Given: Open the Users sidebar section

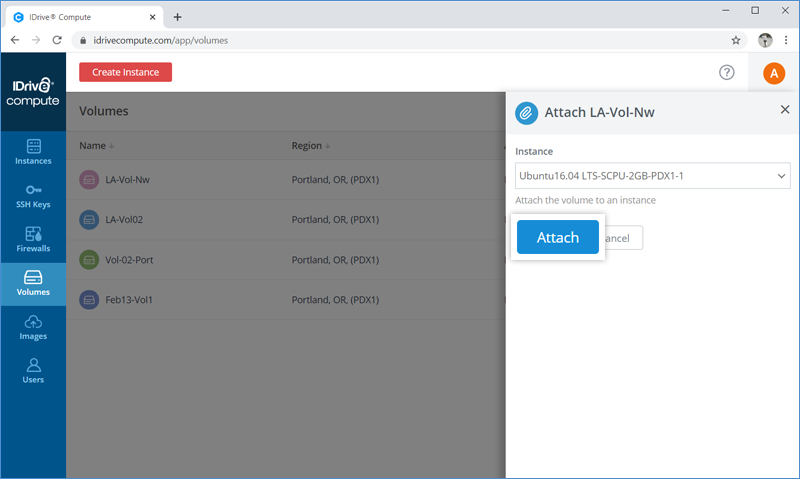Looking at the screenshot, I should 33,371.
